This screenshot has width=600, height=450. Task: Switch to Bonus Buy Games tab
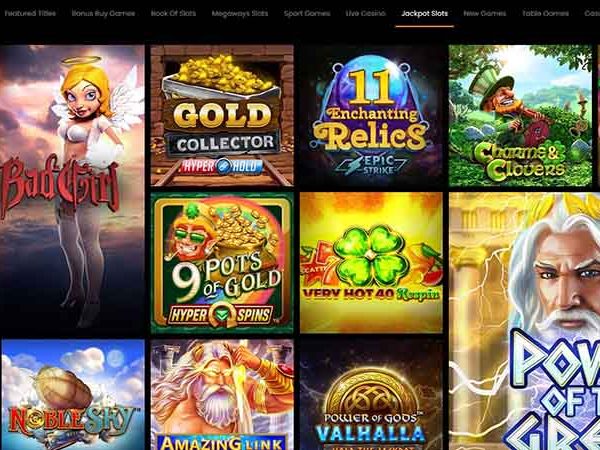(x=103, y=14)
